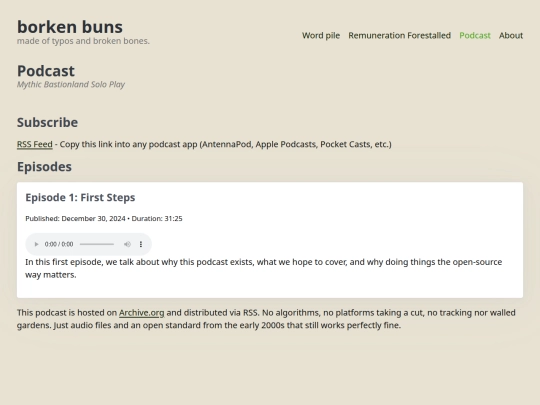This screenshot has width=540, height=405.
Task: Click the Mythic Bastionland Solo Play subtitle
Action: coord(71,84)
